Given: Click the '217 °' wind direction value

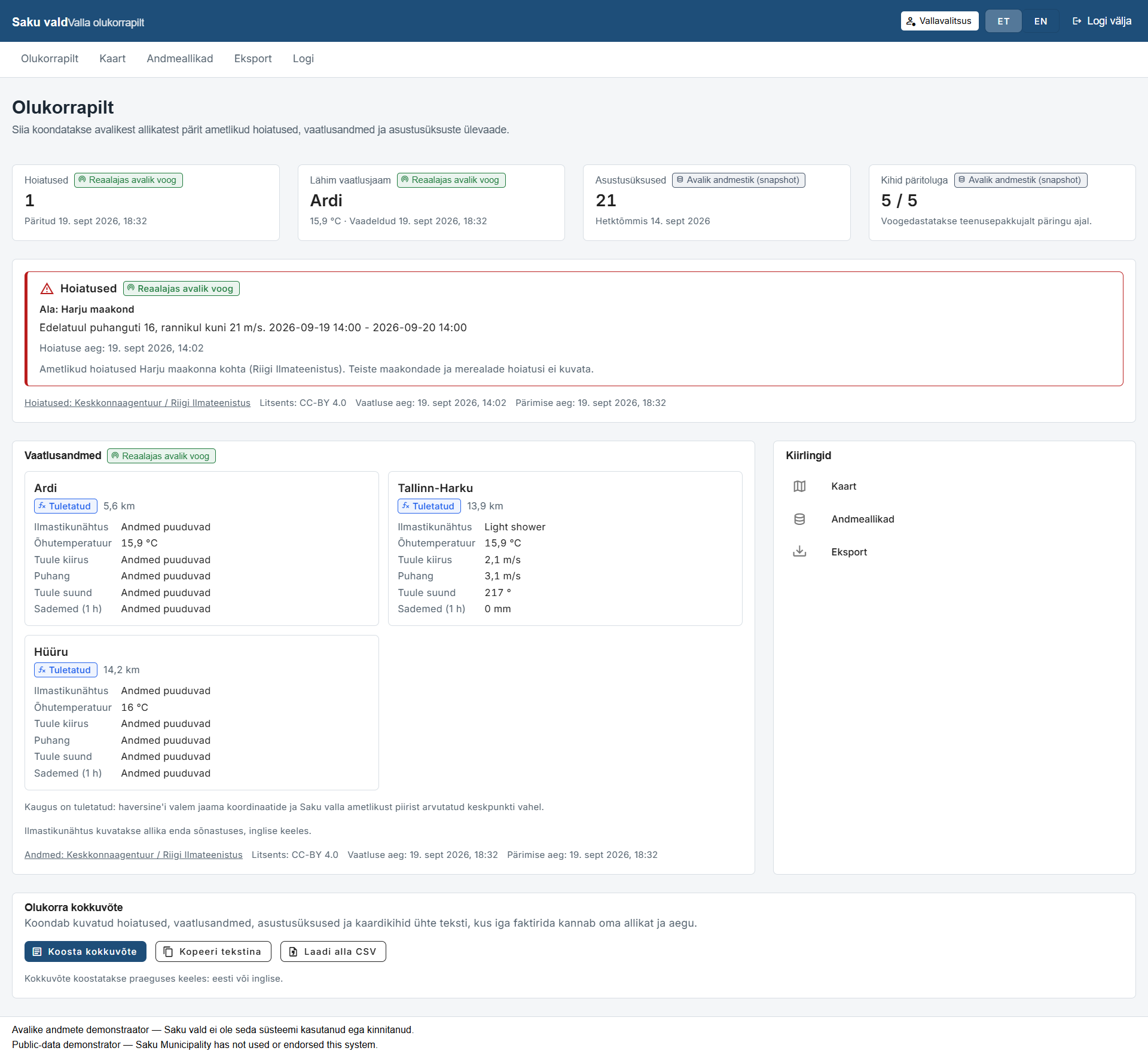Looking at the screenshot, I should (x=497, y=593).
